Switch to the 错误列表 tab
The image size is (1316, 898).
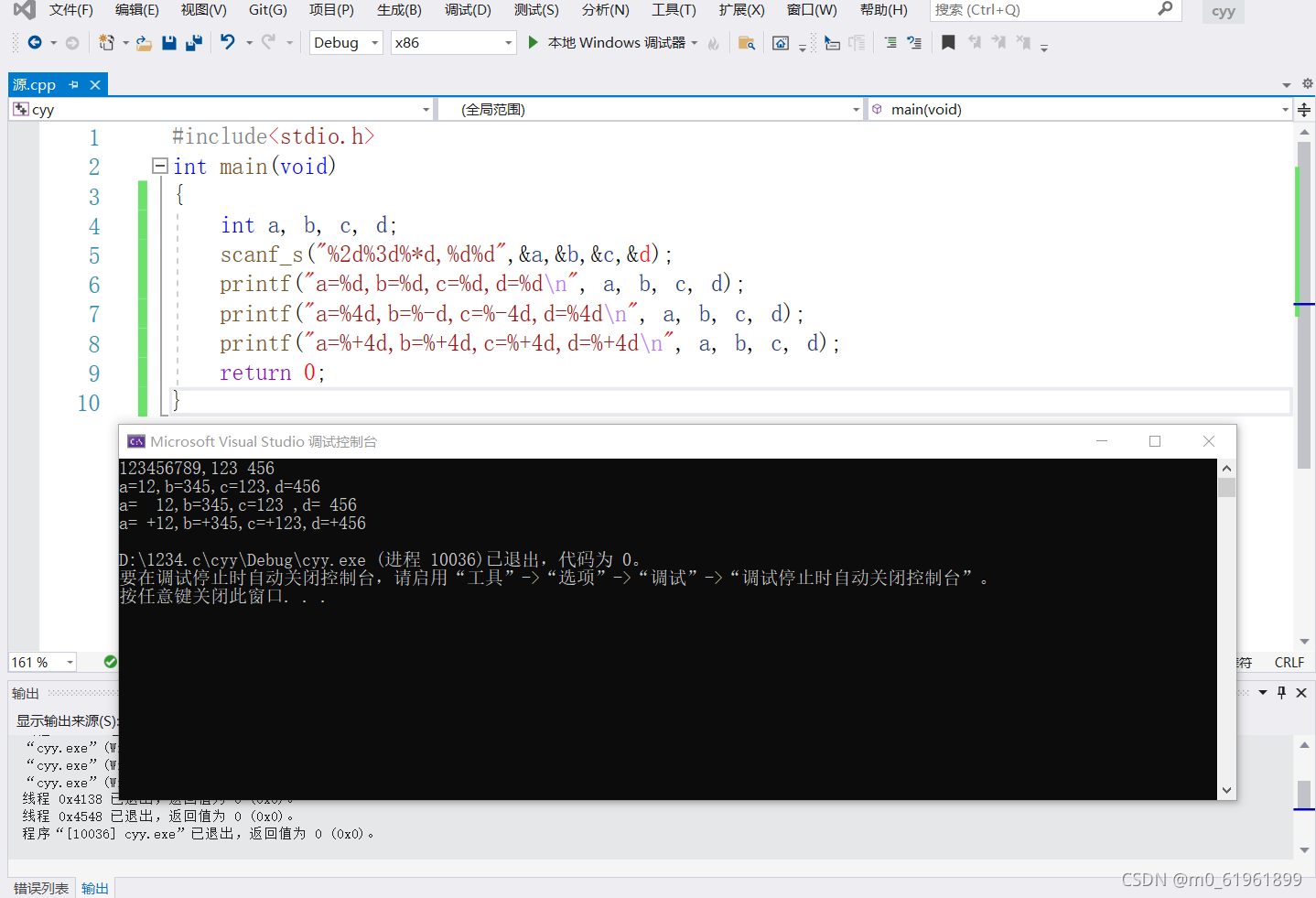pos(41,888)
